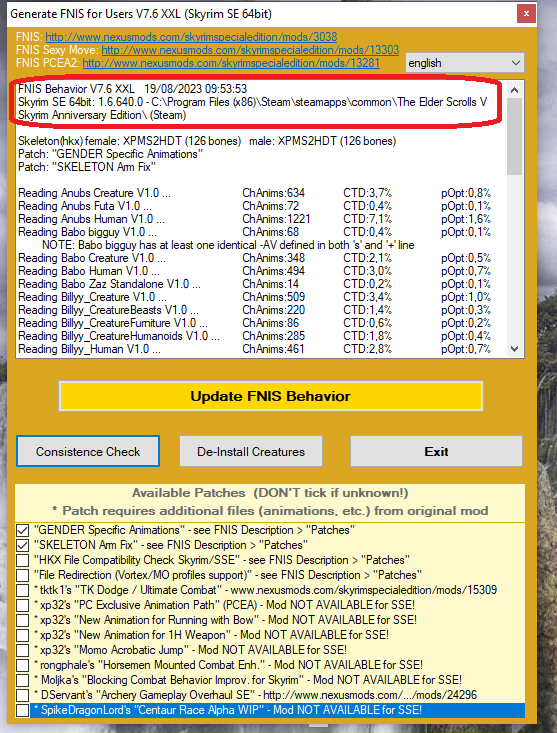The width and height of the screenshot is (557, 733).
Task: Tick DServant's Archery Gameplay Overhaul SE checkbox
Action: tap(22, 695)
